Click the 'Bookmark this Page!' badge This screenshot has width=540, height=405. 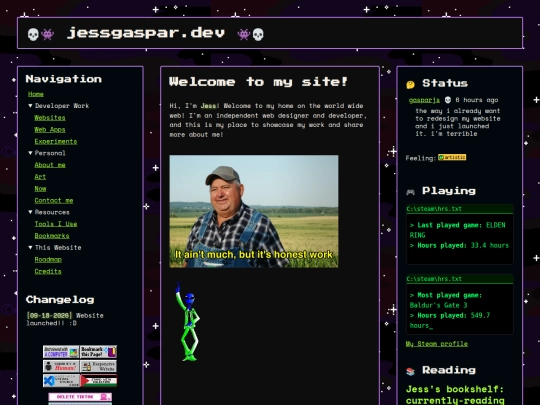(98, 352)
